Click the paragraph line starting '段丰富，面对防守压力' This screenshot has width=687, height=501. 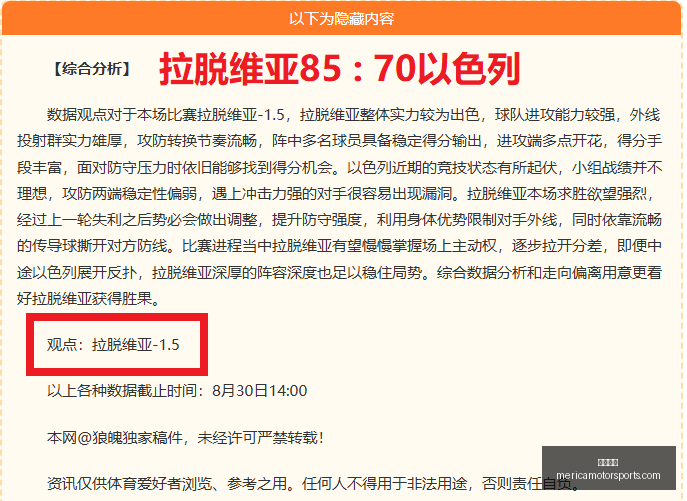coord(339,167)
